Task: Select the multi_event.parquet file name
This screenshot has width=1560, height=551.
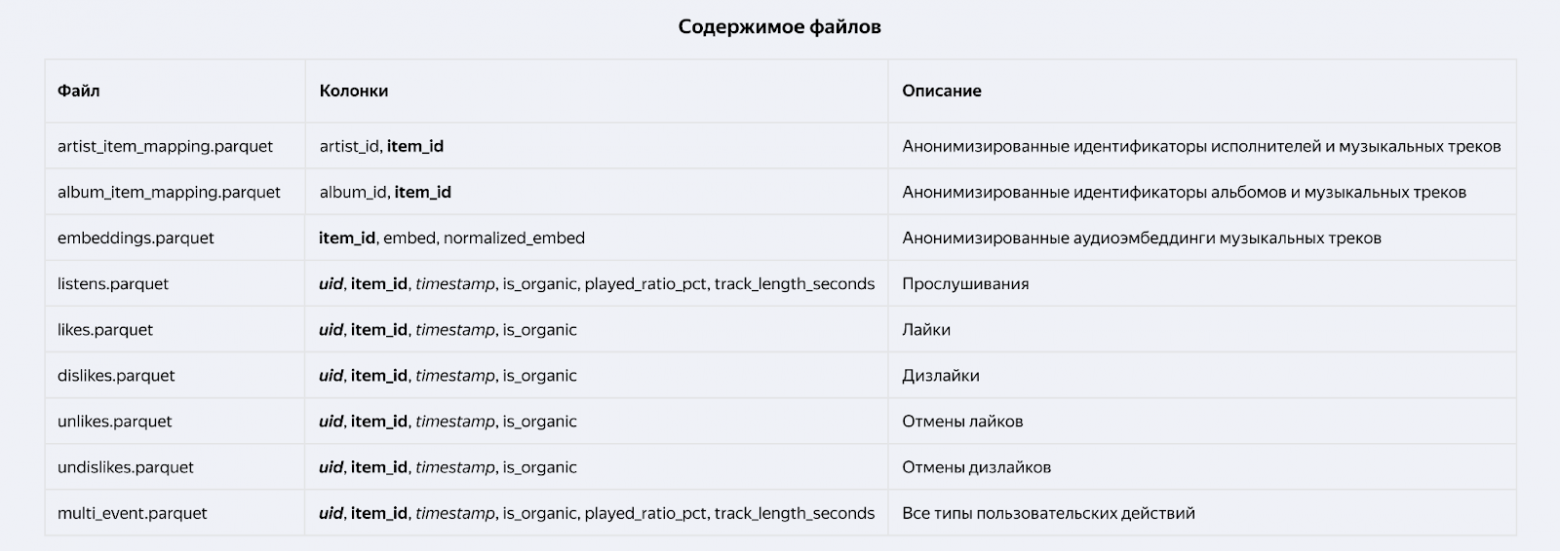Action: click(133, 513)
